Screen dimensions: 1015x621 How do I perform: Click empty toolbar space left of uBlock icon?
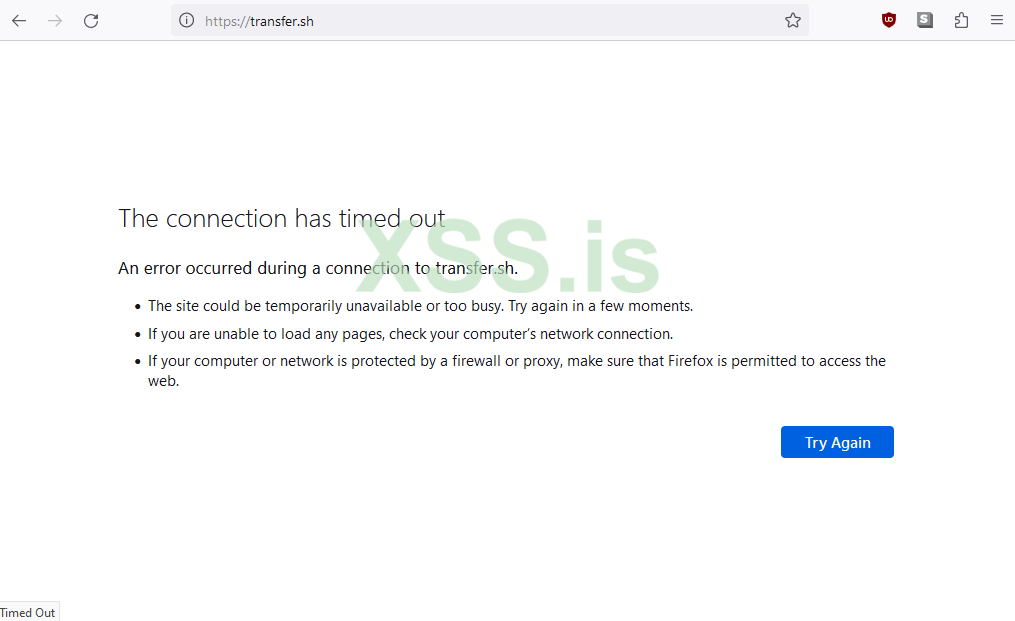point(842,20)
